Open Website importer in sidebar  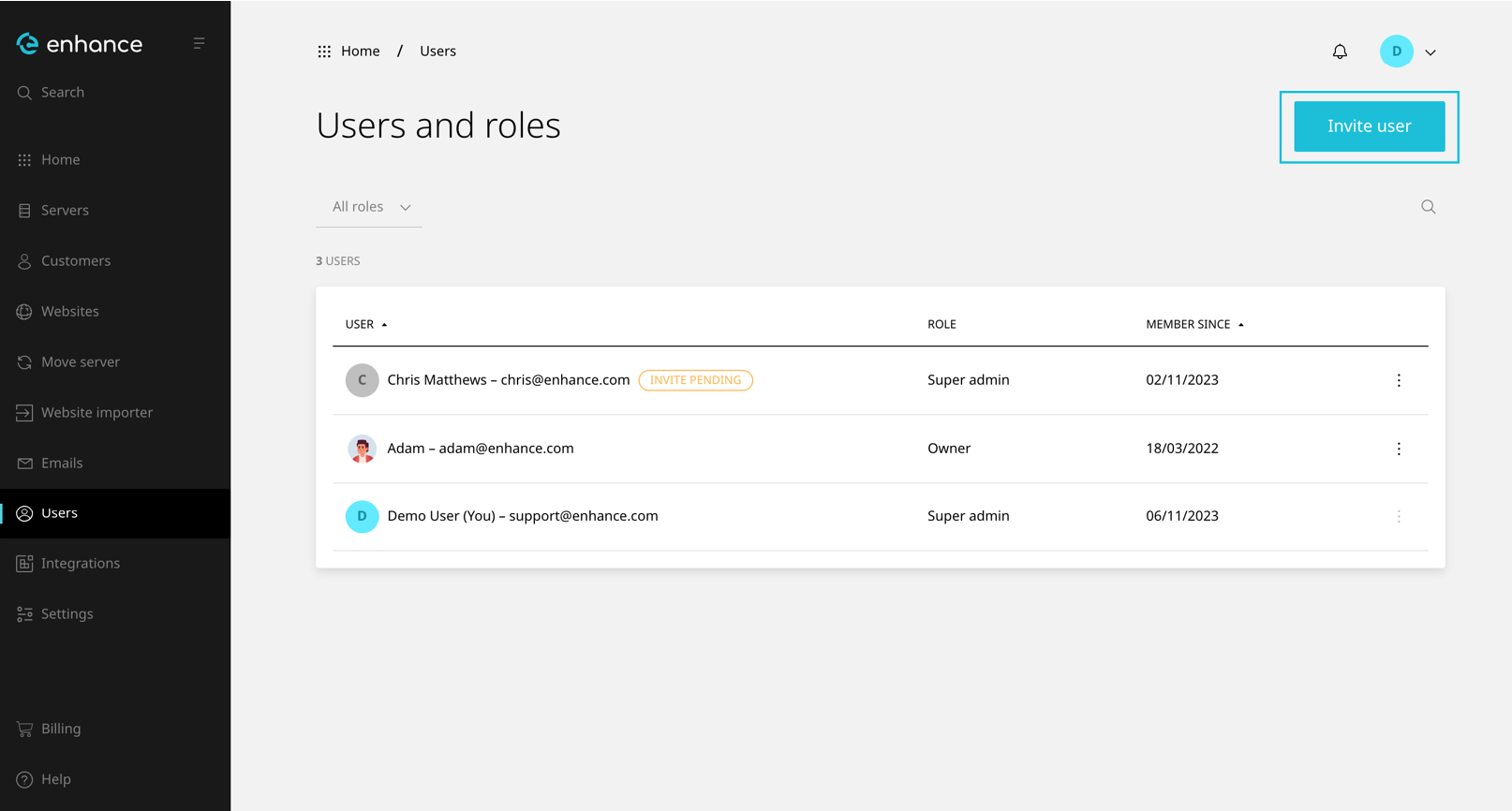tap(96, 413)
